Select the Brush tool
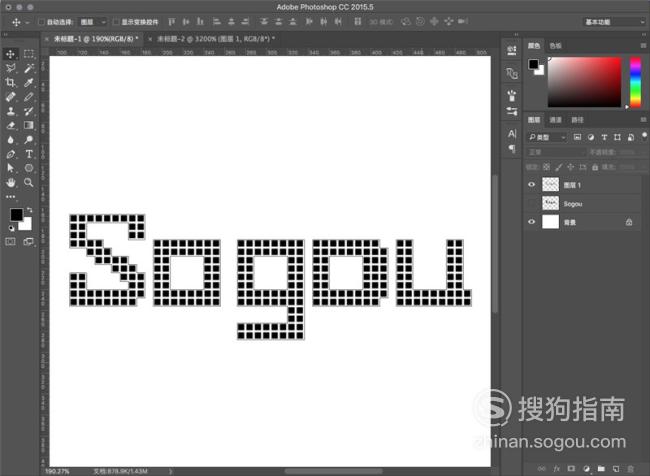The width and height of the screenshot is (650, 476). coord(29,97)
